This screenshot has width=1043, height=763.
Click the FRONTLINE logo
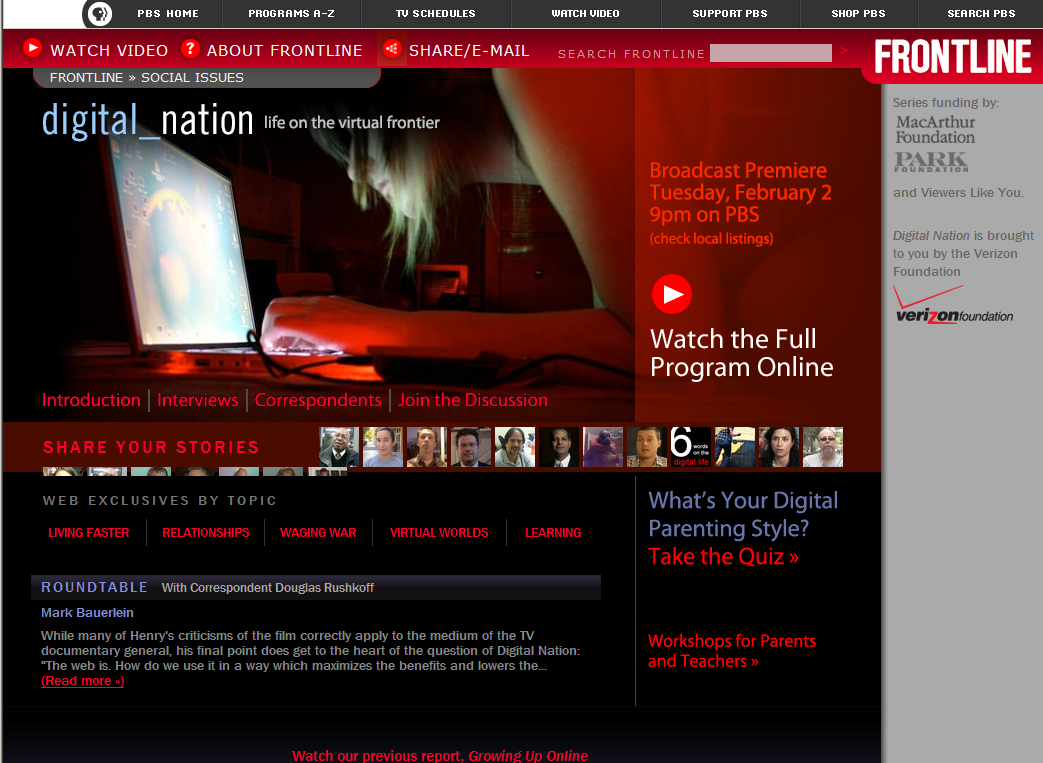[953, 57]
